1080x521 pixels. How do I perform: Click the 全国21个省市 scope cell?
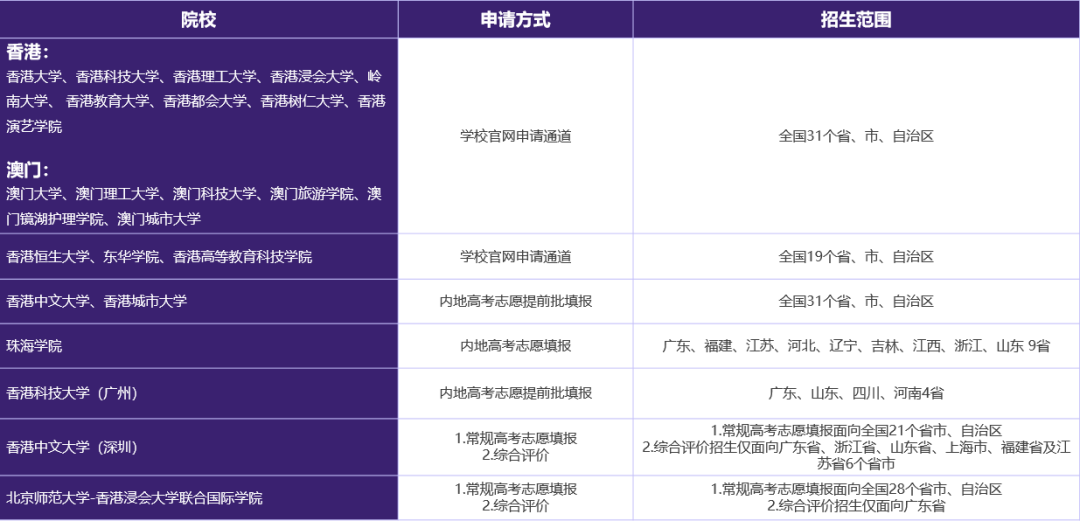point(856,447)
